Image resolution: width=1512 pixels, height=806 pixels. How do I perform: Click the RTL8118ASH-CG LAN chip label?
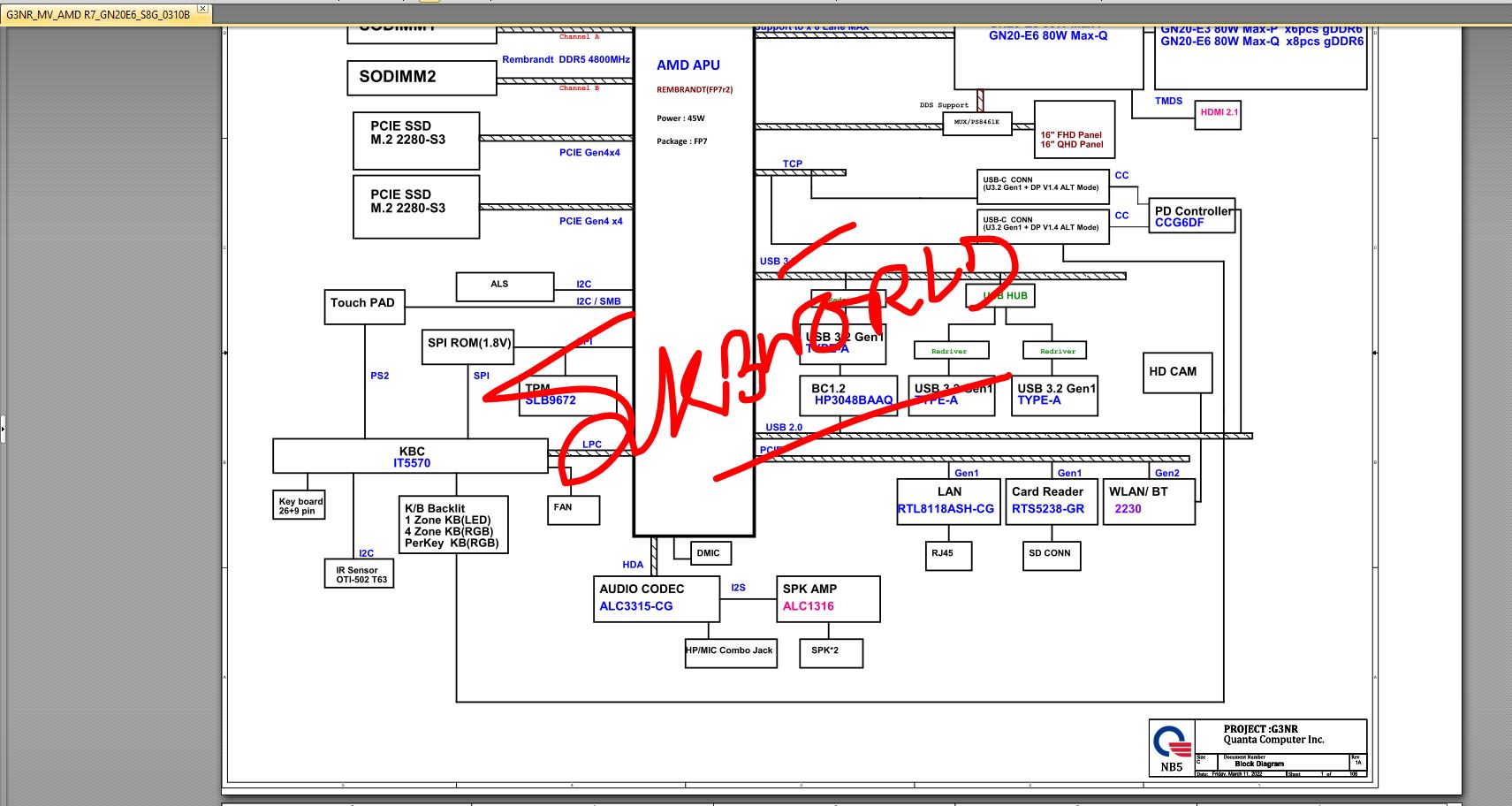pos(946,509)
